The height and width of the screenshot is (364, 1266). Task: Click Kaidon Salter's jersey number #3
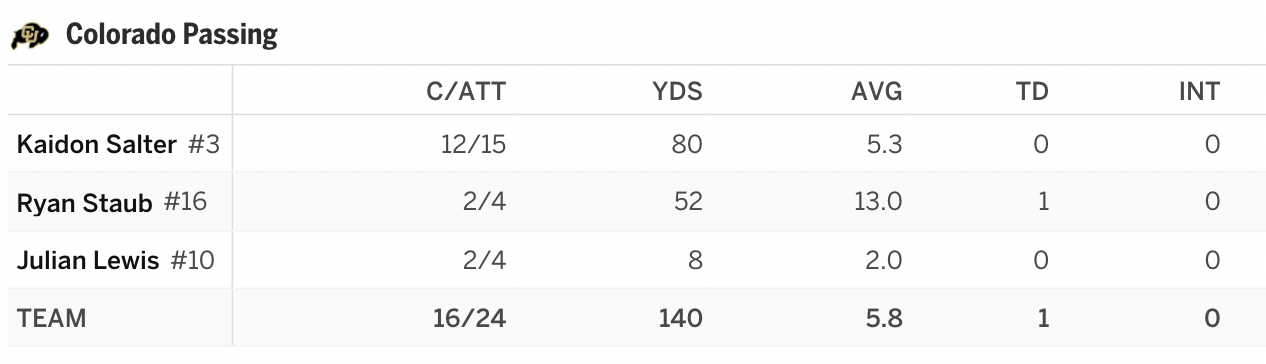coord(204,144)
